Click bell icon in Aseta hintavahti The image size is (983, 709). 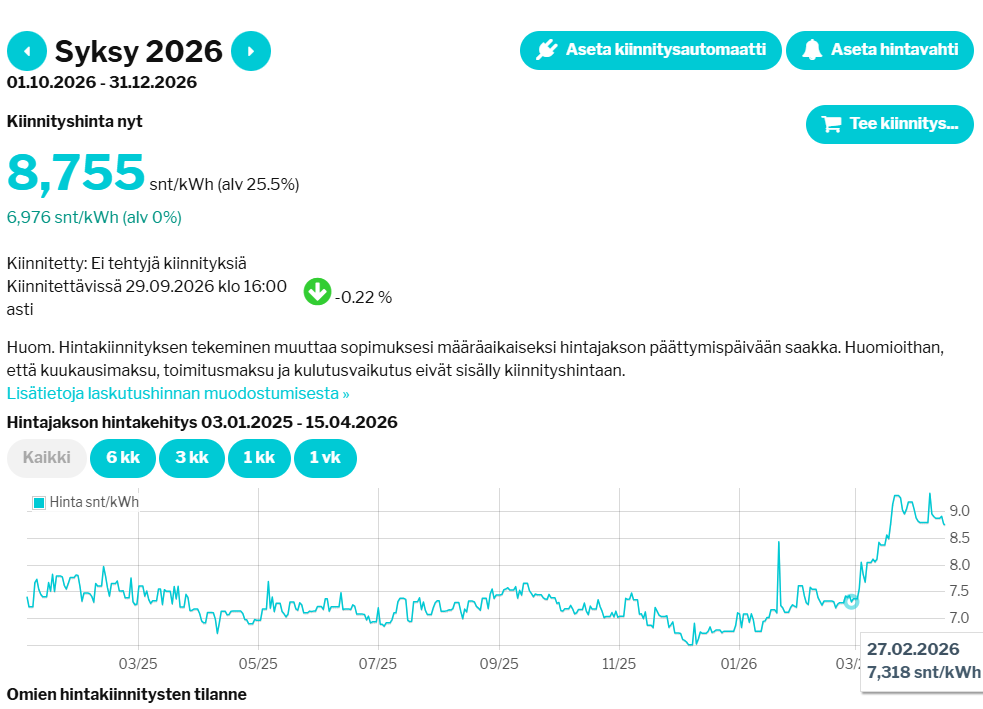click(x=811, y=50)
